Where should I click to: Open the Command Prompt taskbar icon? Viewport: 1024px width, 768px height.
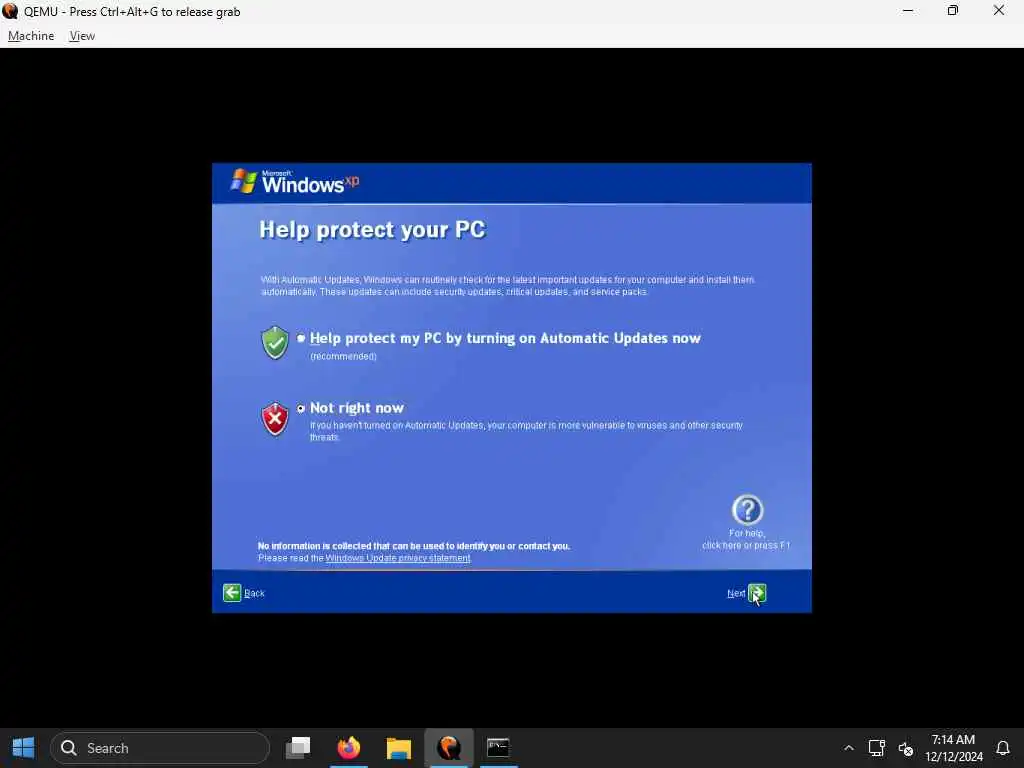(x=498, y=748)
